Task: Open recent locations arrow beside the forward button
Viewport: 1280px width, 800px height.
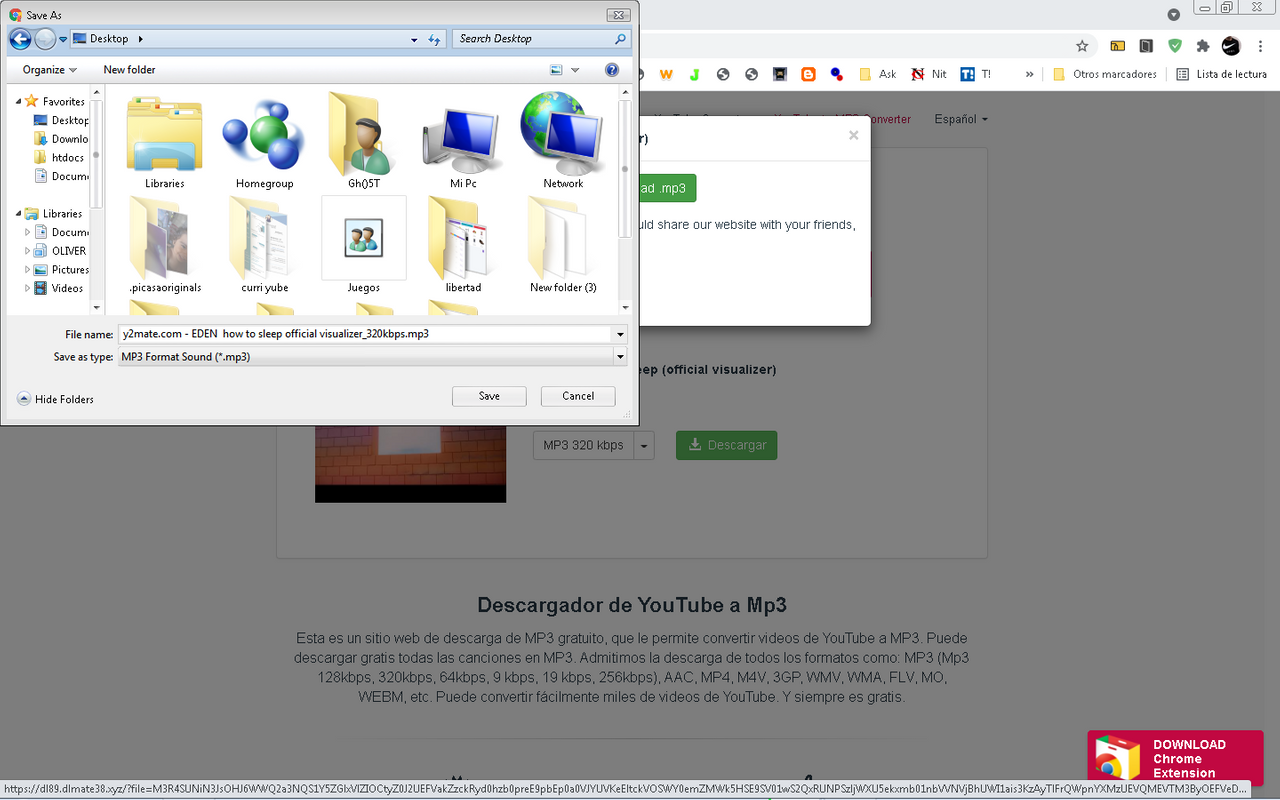Action: [63, 40]
